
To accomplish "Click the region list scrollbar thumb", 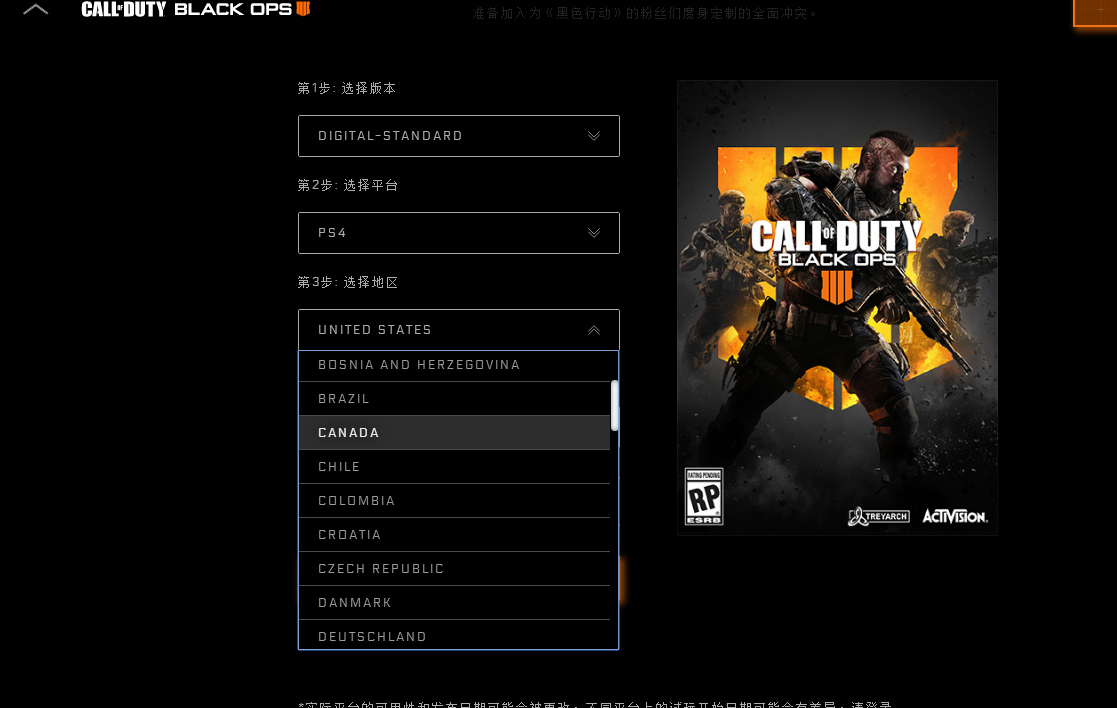I will (614, 406).
